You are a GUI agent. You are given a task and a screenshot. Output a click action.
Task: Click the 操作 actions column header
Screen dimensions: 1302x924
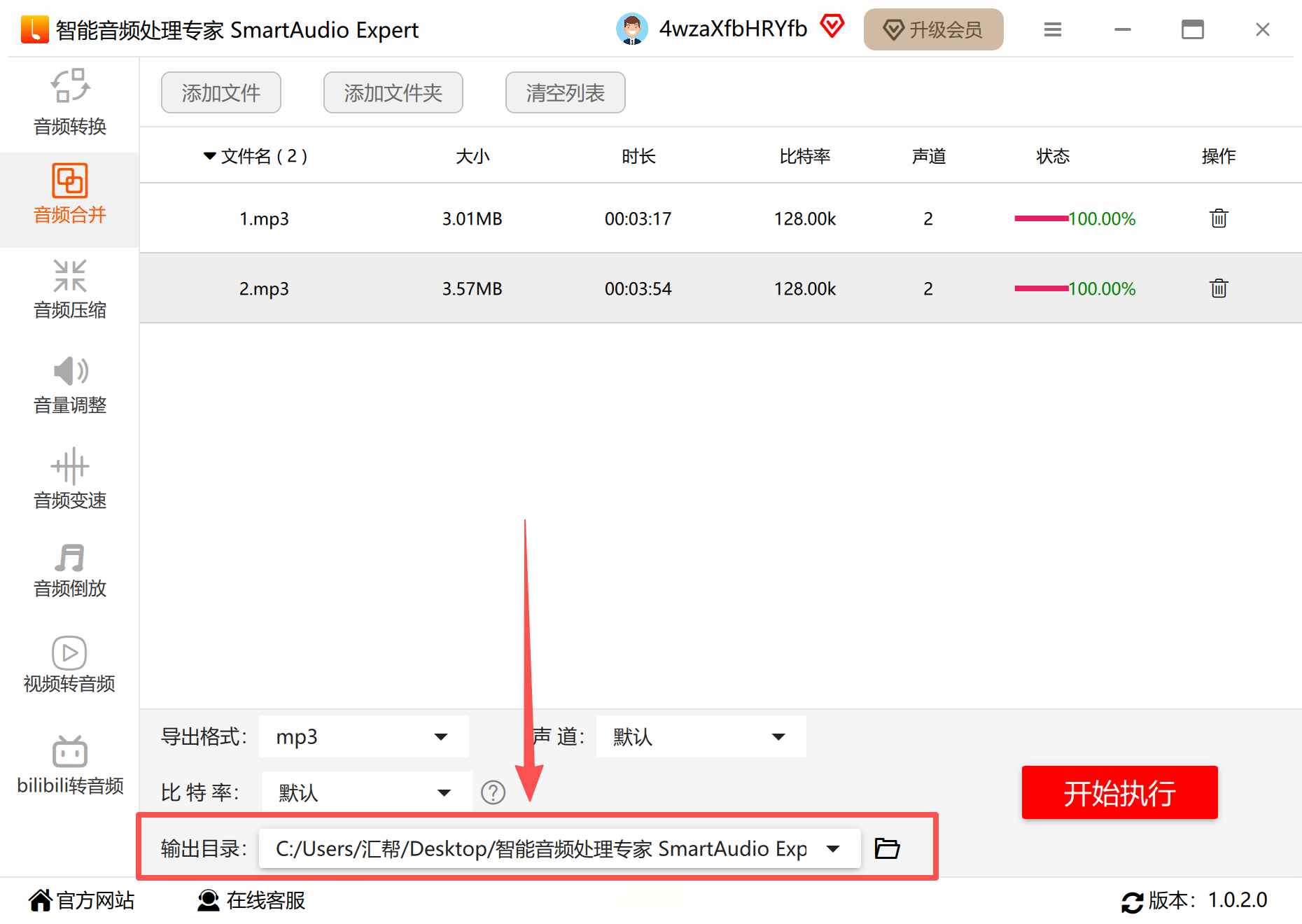[x=1219, y=156]
